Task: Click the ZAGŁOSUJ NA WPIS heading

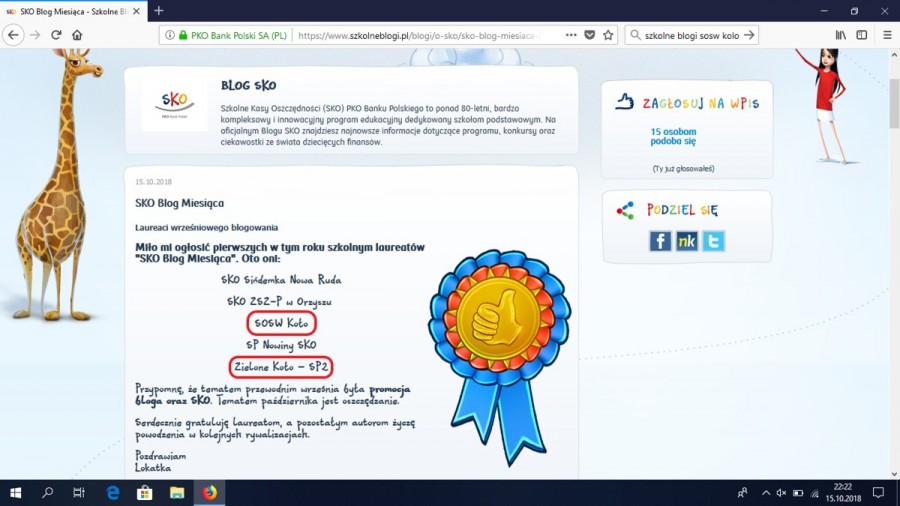Action: point(701,103)
